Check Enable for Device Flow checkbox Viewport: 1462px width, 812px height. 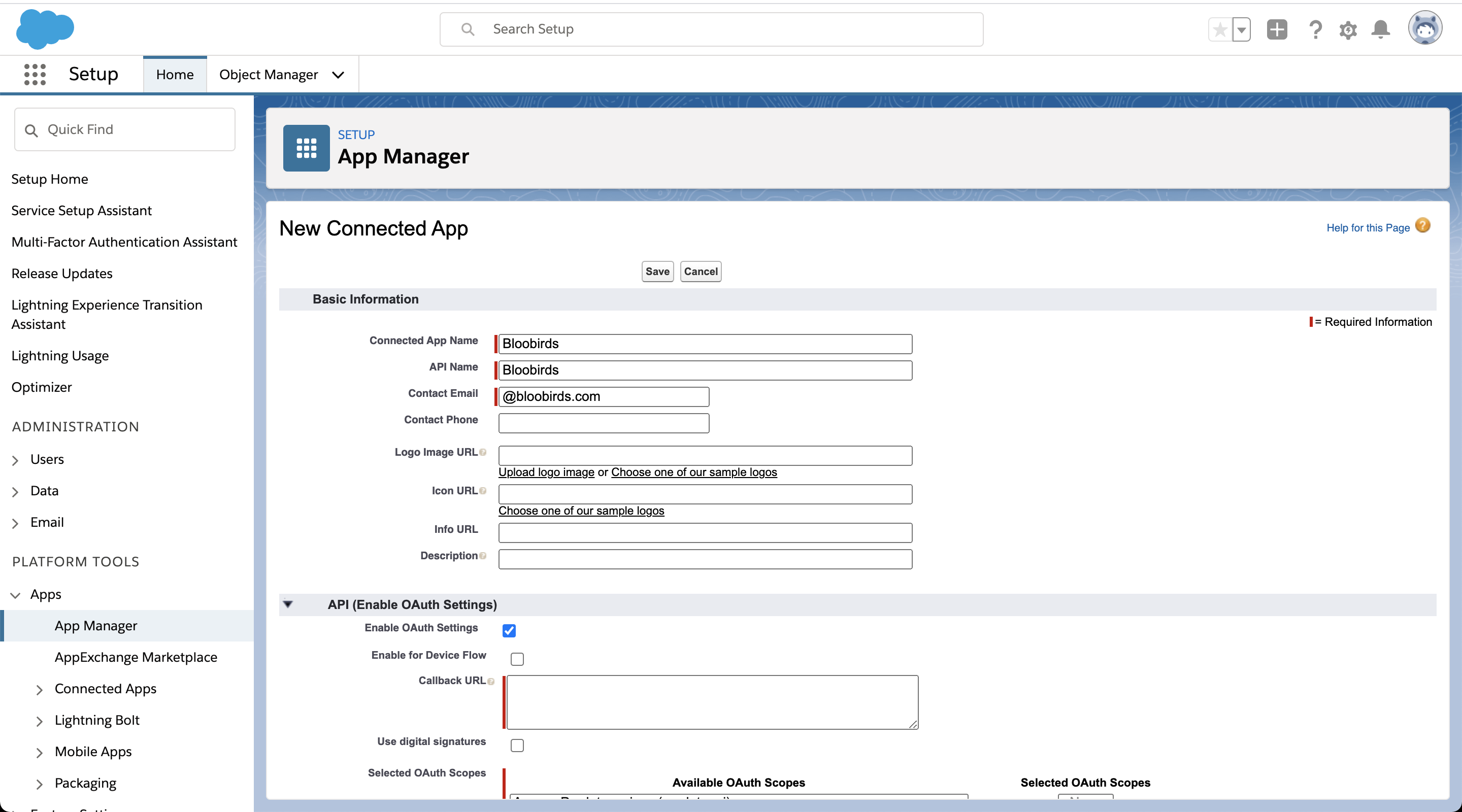[x=517, y=659]
